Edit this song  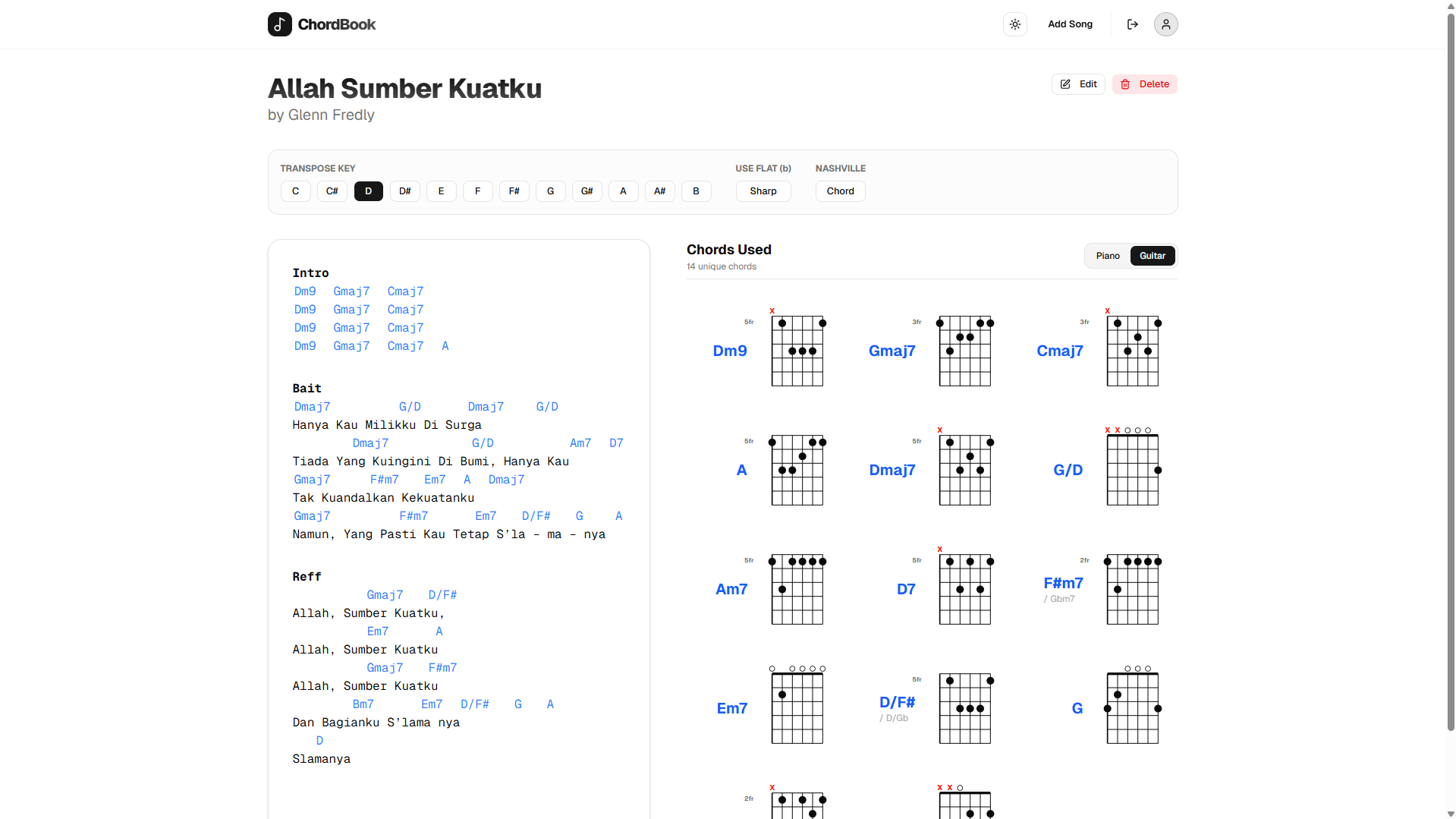pyautogui.click(x=1078, y=84)
